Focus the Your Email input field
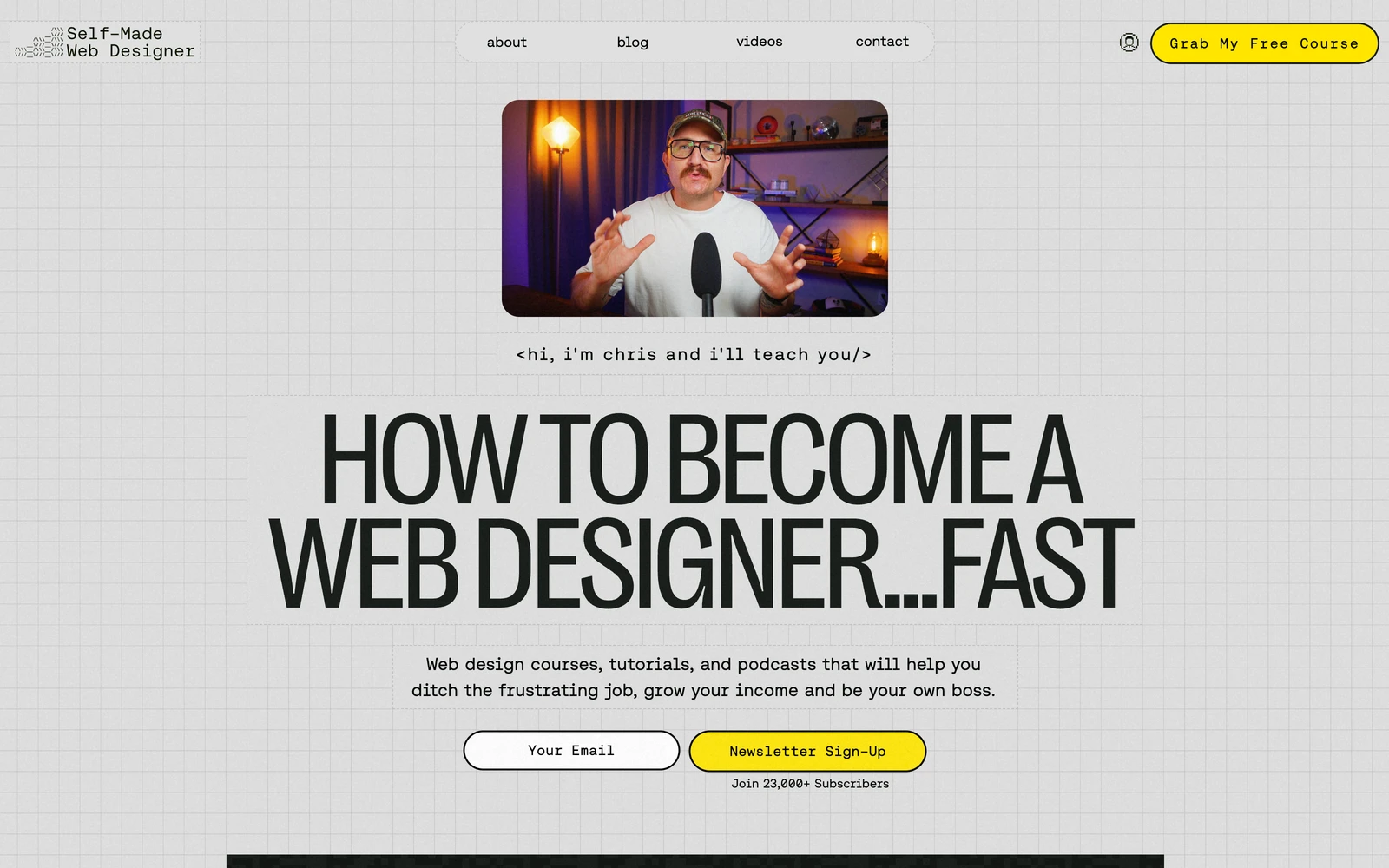1389x868 pixels. 571,750
